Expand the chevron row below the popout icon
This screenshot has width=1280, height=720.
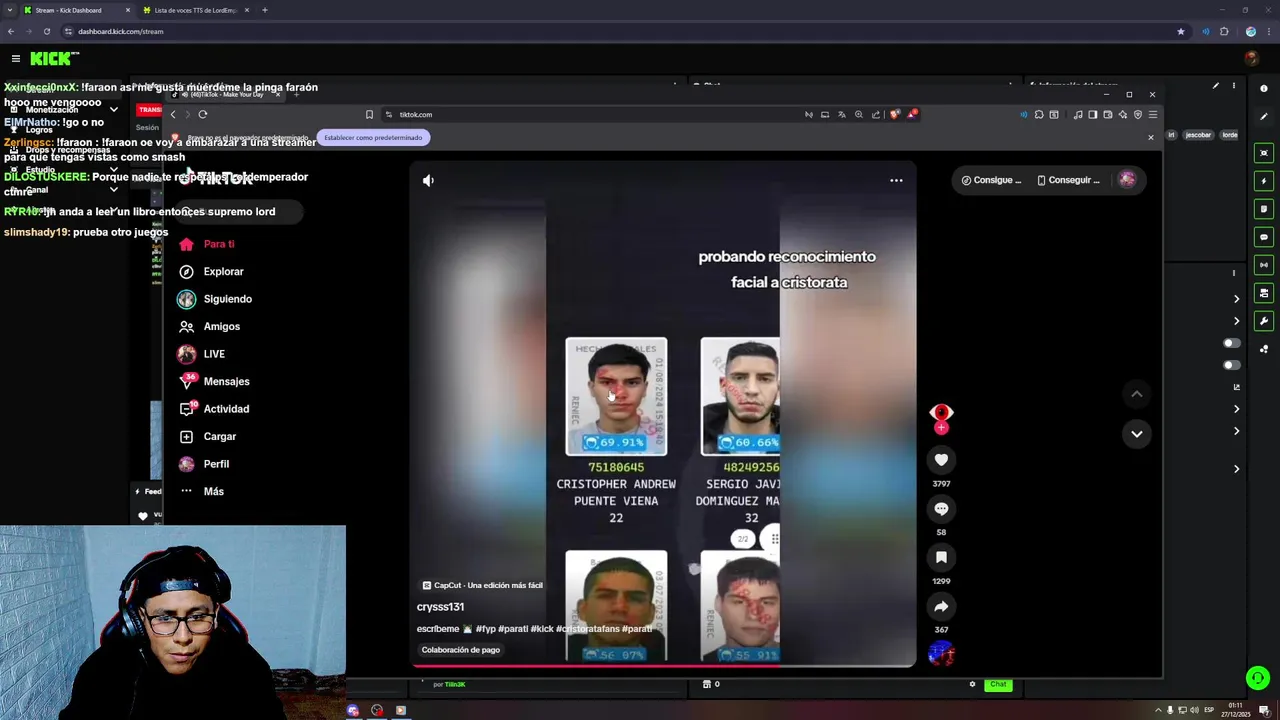[1236, 409]
